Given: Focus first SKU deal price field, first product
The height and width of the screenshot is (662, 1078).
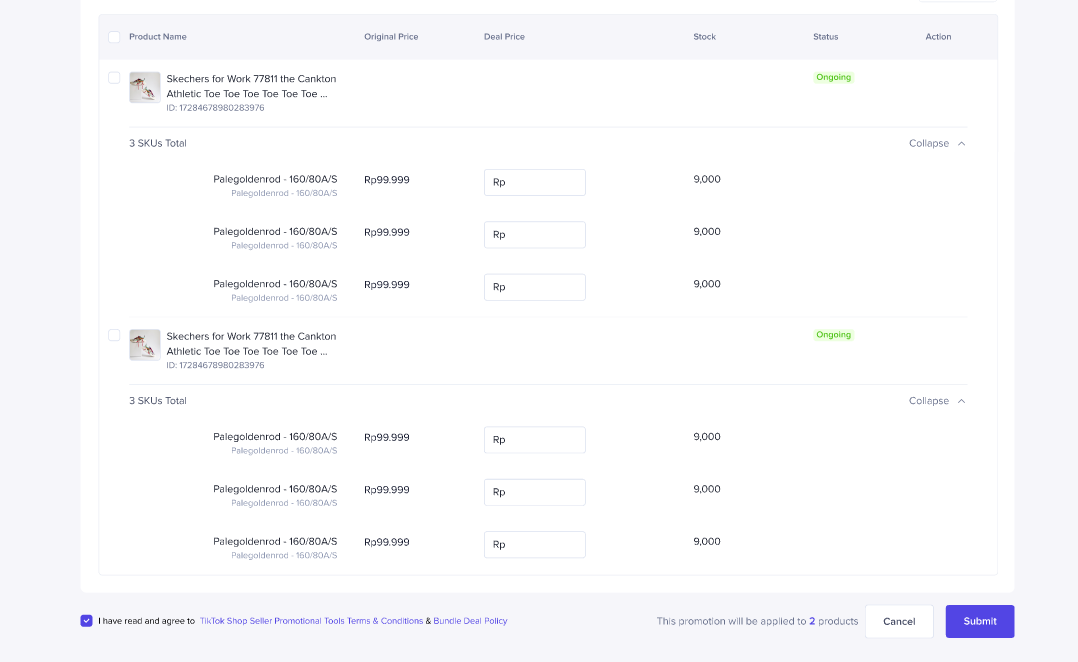Looking at the screenshot, I should click(535, 182).
